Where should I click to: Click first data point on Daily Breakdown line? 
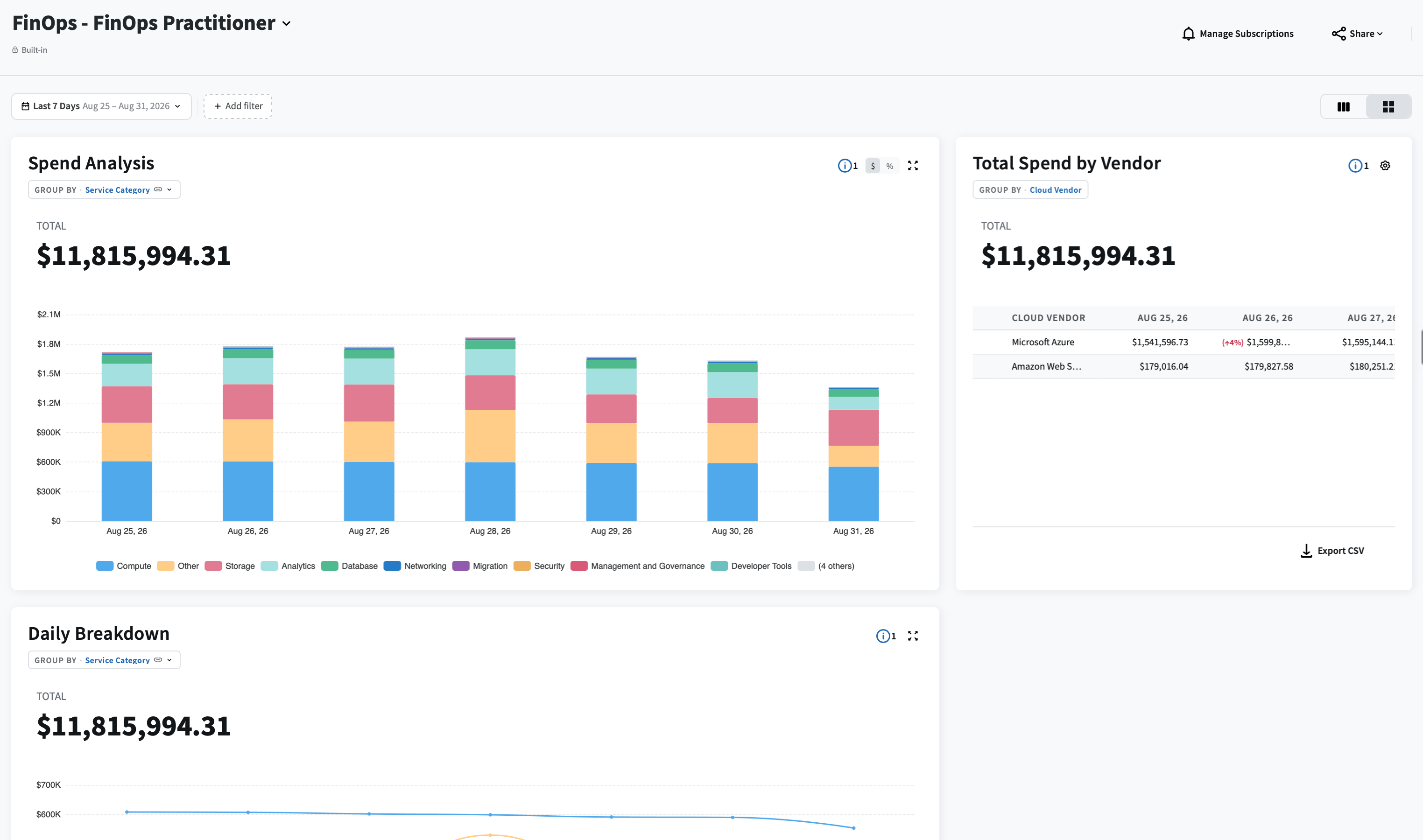127,812
